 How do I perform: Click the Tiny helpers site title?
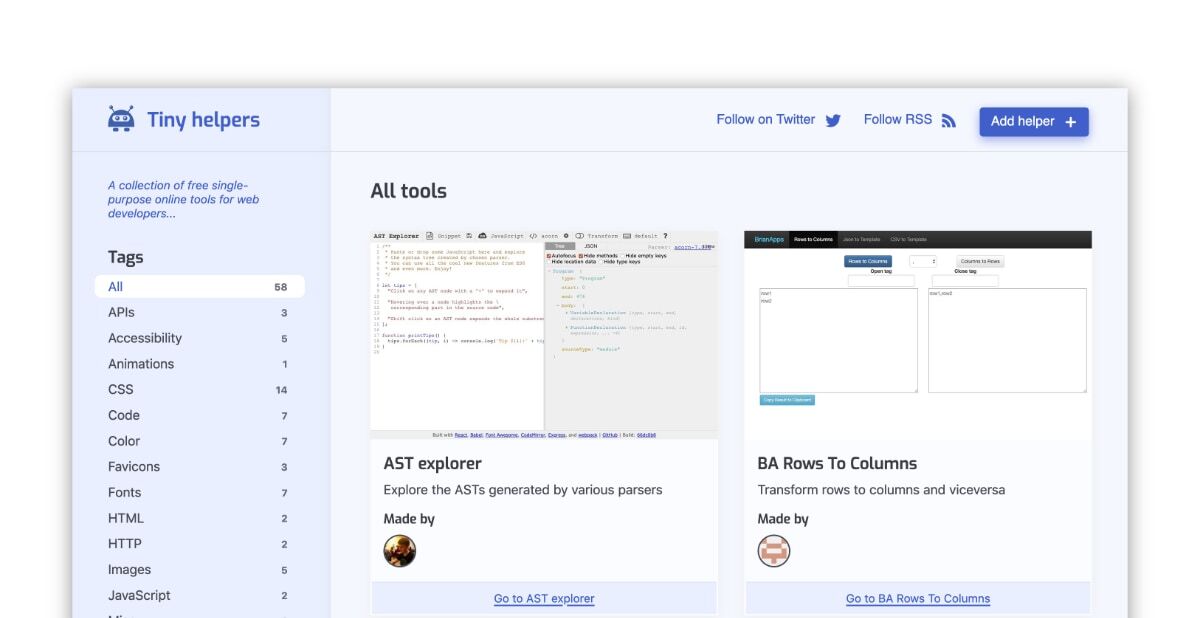[x=203, y=120]
